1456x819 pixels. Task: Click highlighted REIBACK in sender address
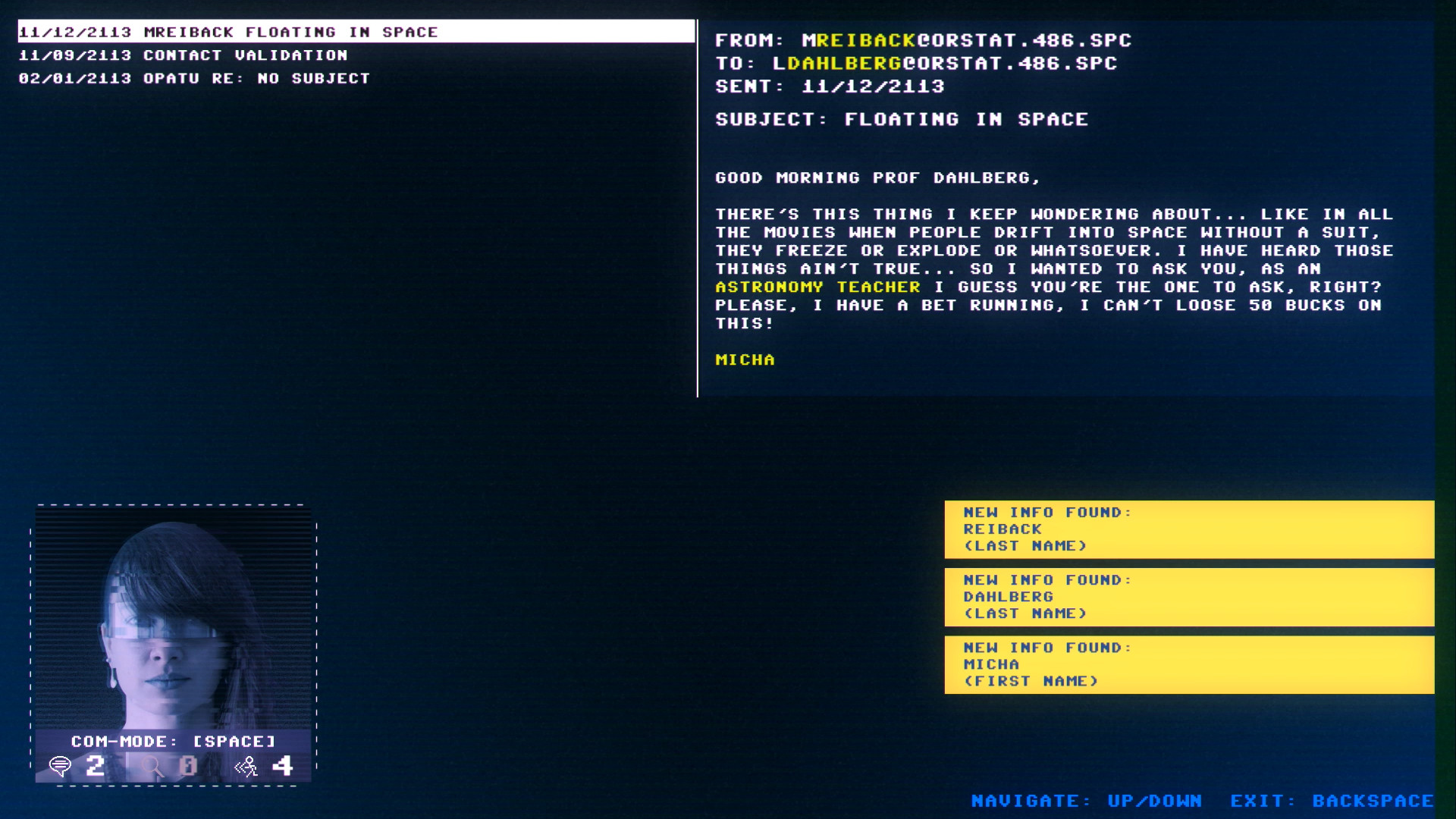(866, 40)
